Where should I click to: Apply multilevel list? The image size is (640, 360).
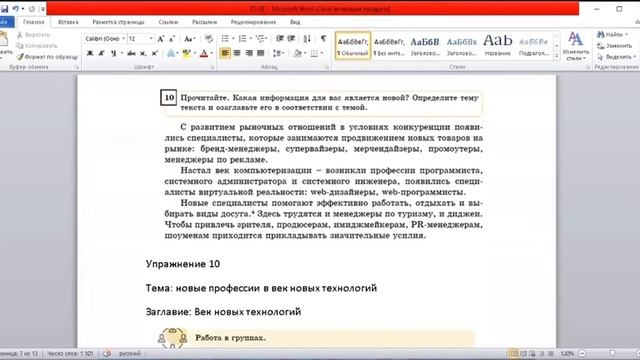tap(260, 39)
